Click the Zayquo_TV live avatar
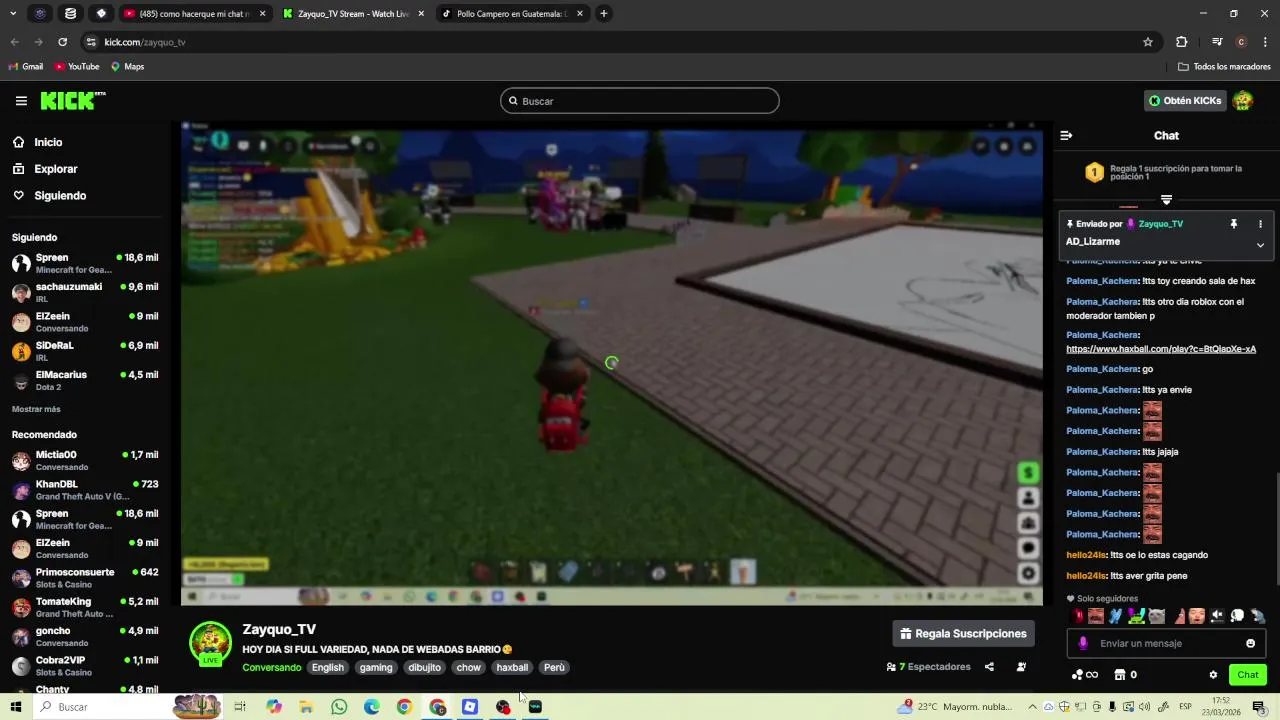The image size is (1280, 720). click(x=210, y=643)
